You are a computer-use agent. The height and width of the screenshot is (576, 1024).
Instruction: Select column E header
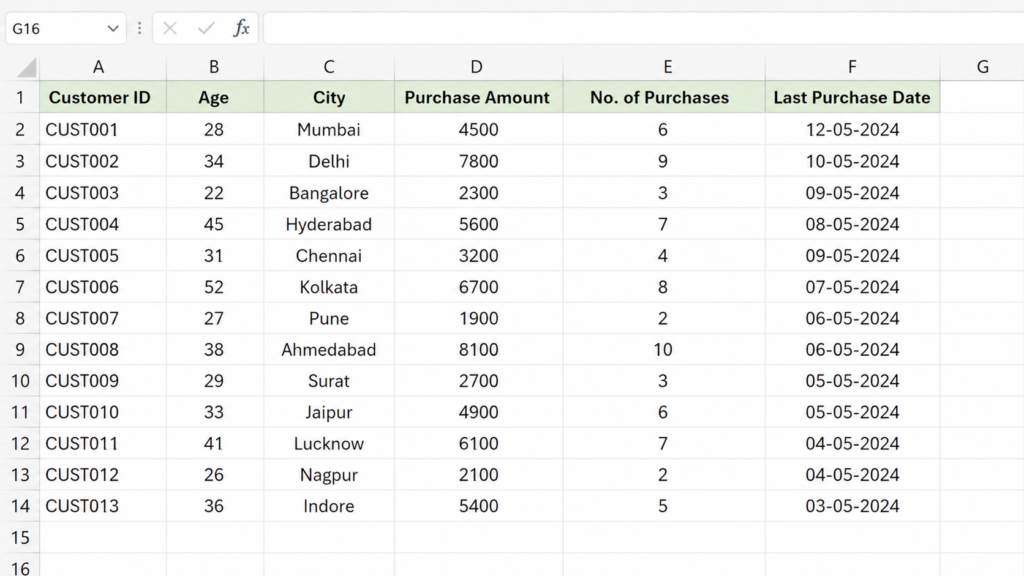coord(667,67)
